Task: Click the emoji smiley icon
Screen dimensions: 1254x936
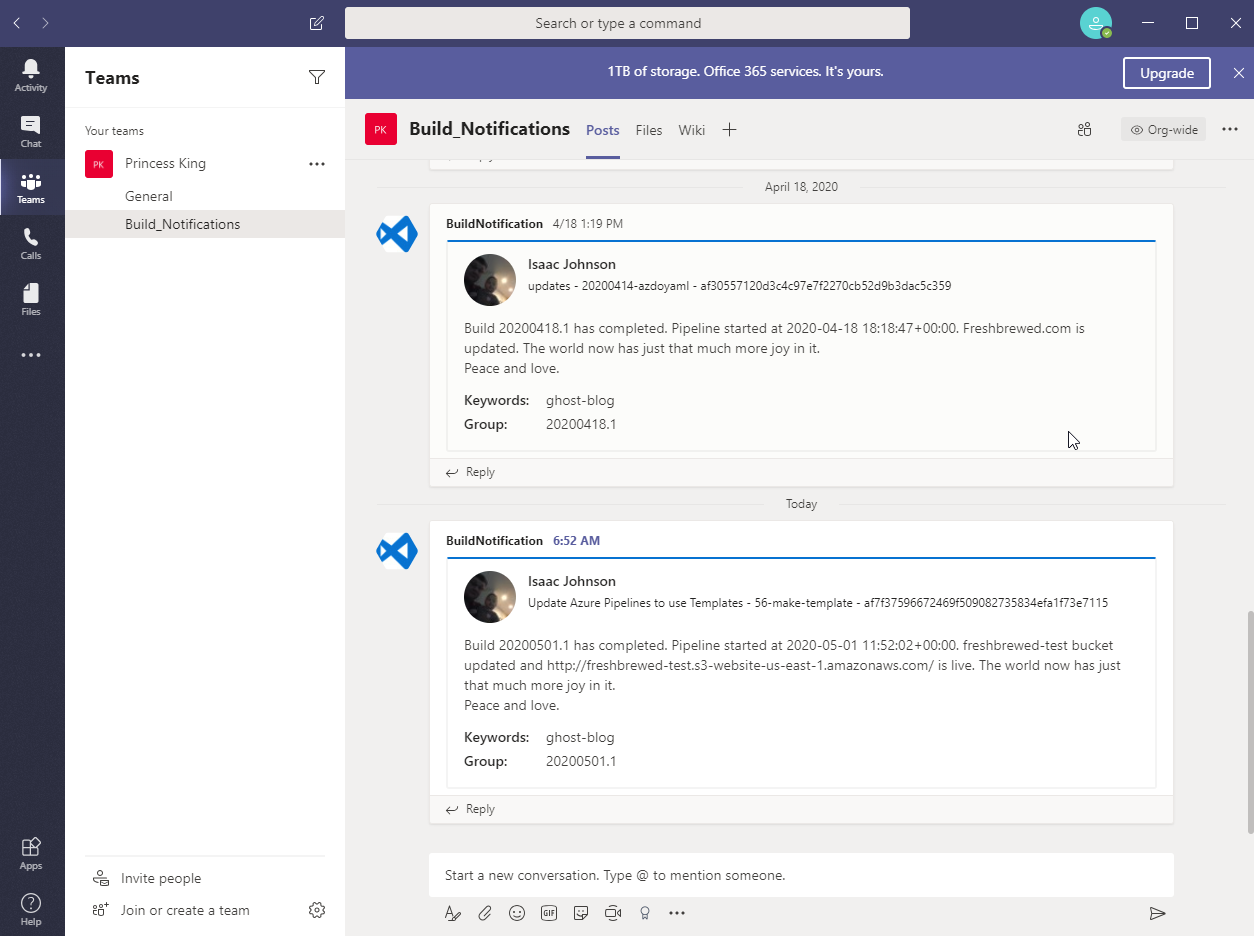Action: pyautogui.click(x=517, y=913)
